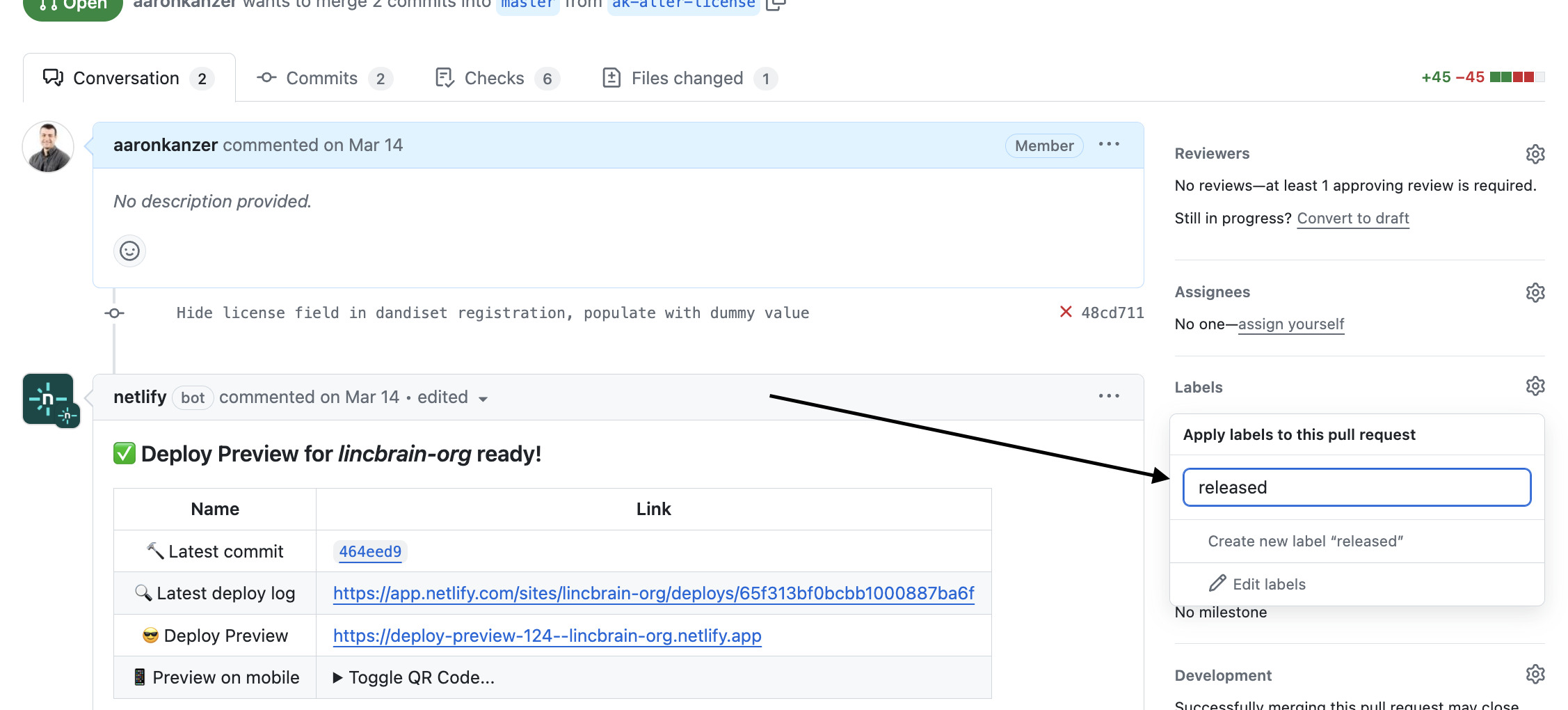Click the netlify bot avatar
Viewport: 1568px width, 710px height.
(x=50, y=399)
